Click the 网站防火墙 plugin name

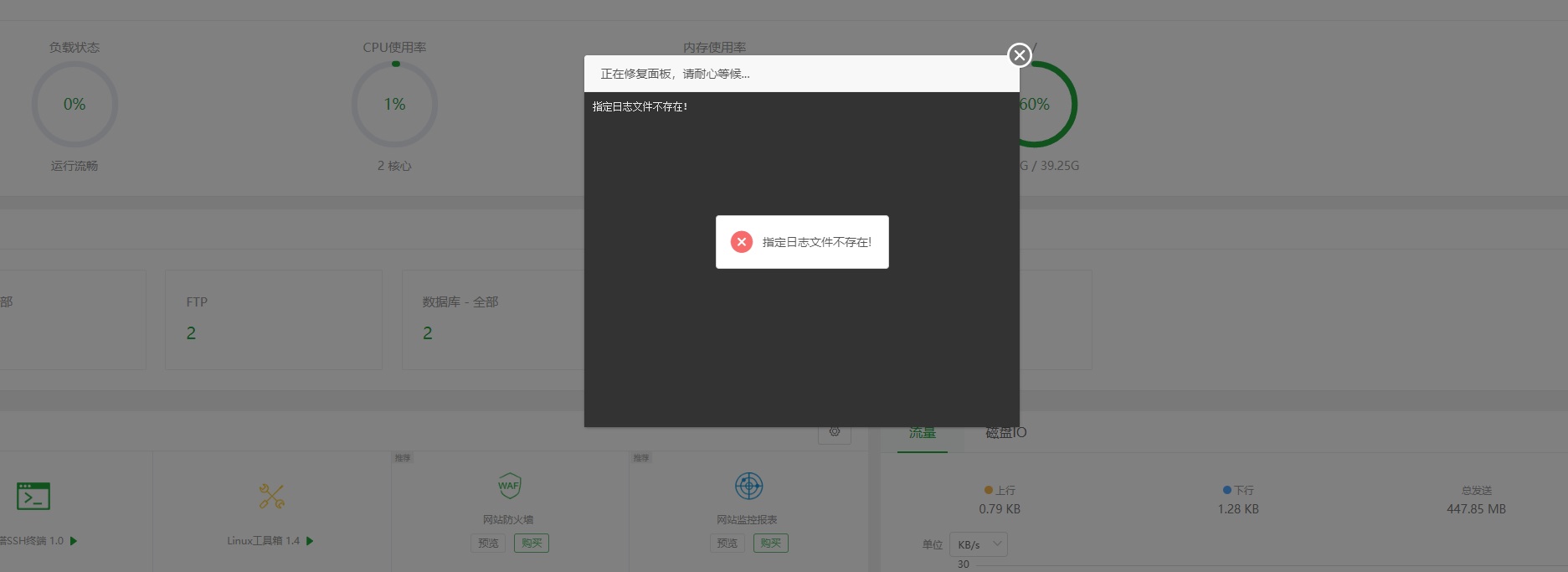(508, 520)
